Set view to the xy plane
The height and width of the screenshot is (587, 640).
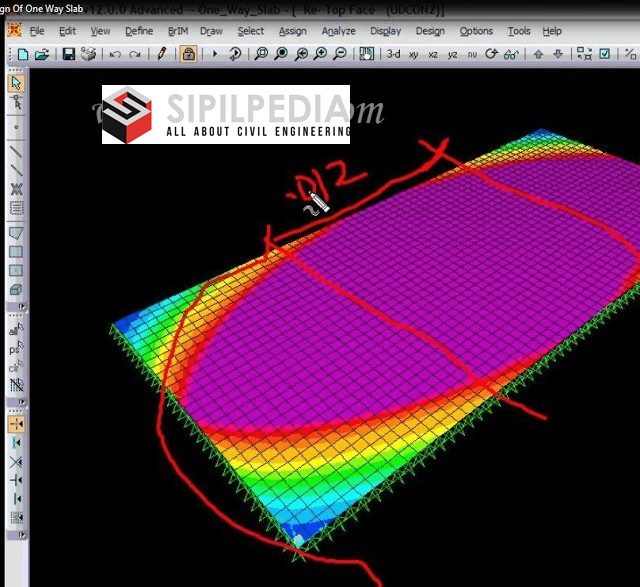pos(413,54)
